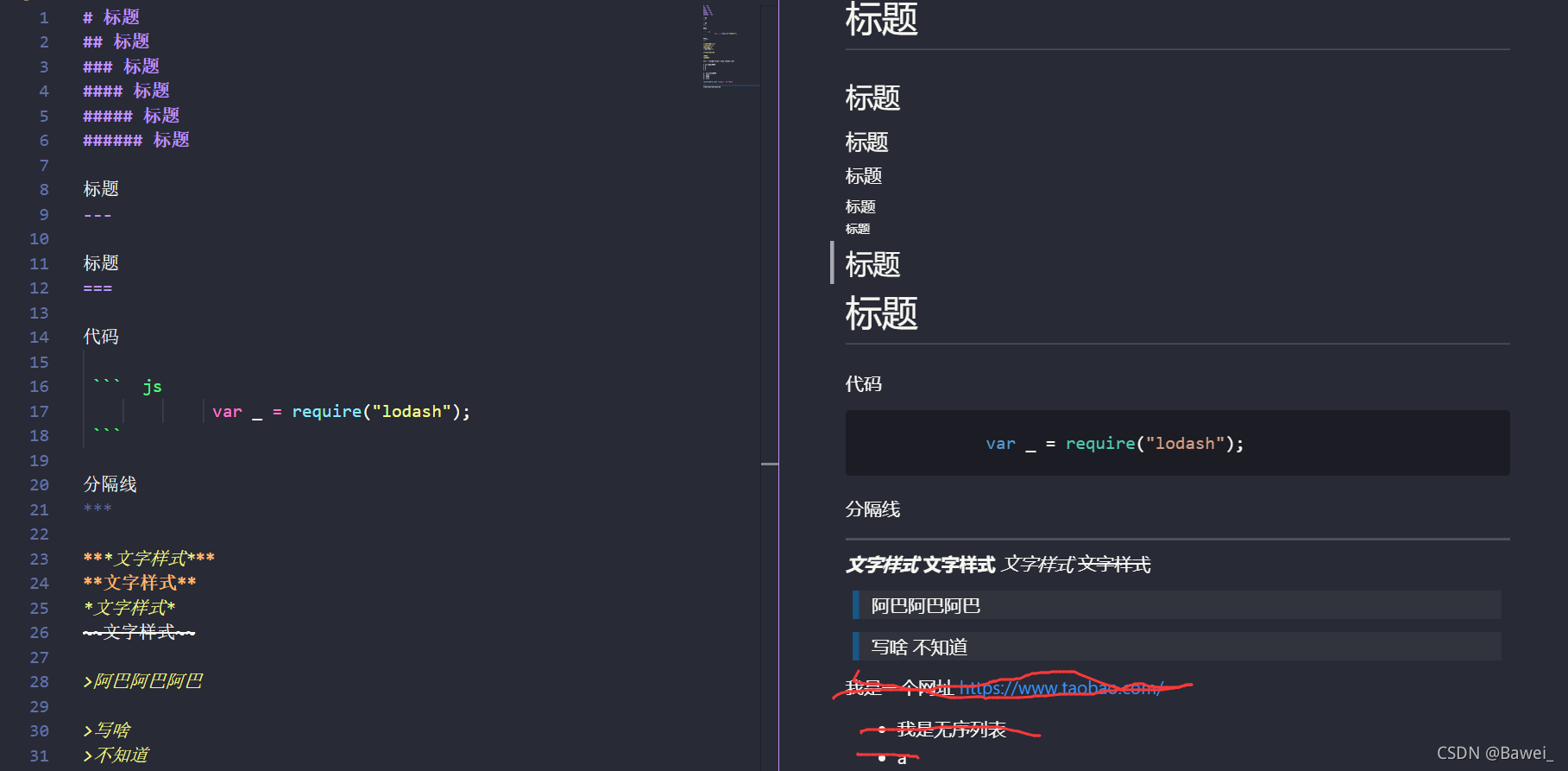1568x771 pixels.
Task: Click '分隔线' paragraph in the preview pane
Action: [872, 509]
